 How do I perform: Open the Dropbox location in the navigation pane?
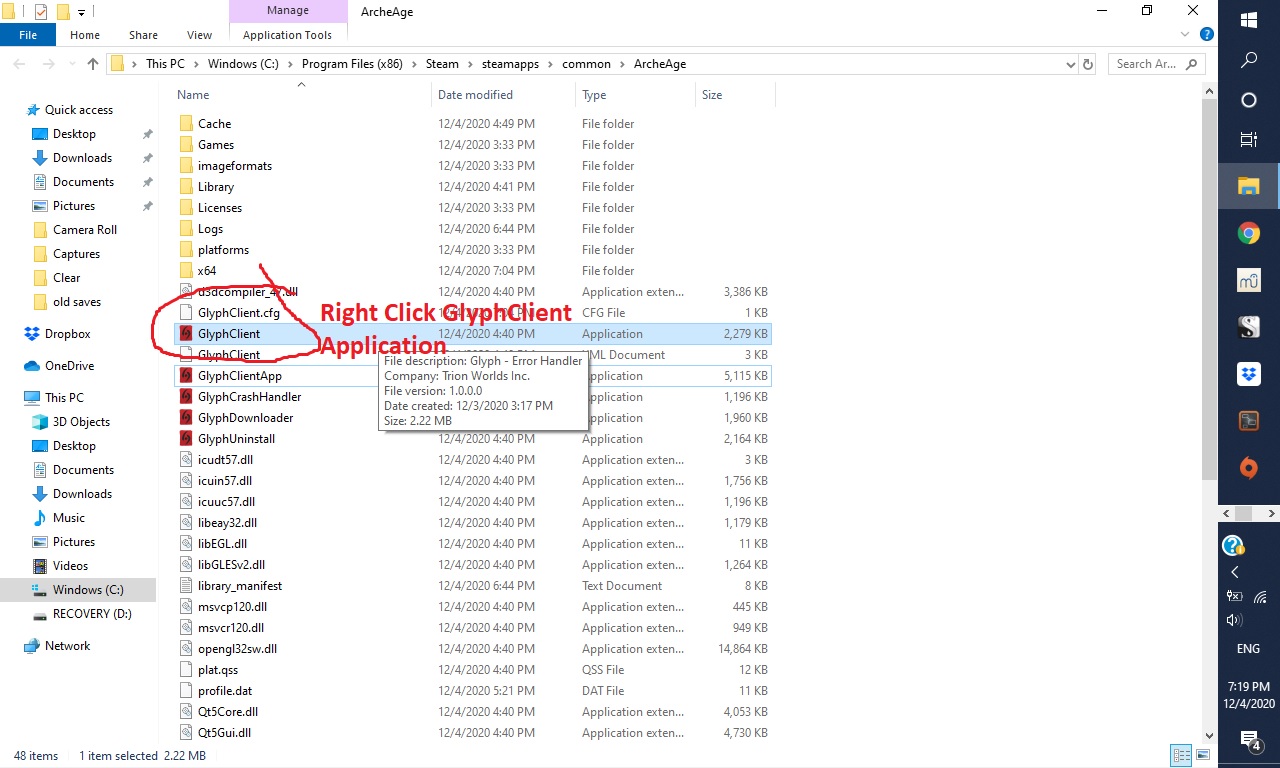point(67,334)
